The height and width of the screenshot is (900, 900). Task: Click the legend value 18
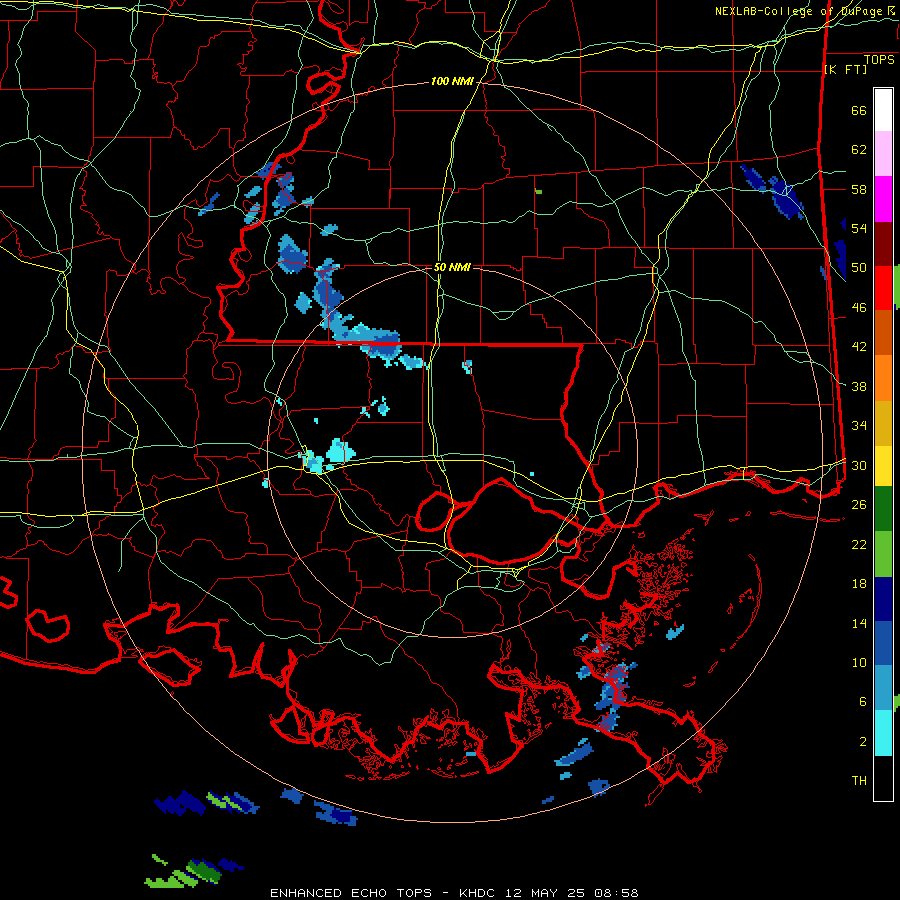click(x=859, y=584)
